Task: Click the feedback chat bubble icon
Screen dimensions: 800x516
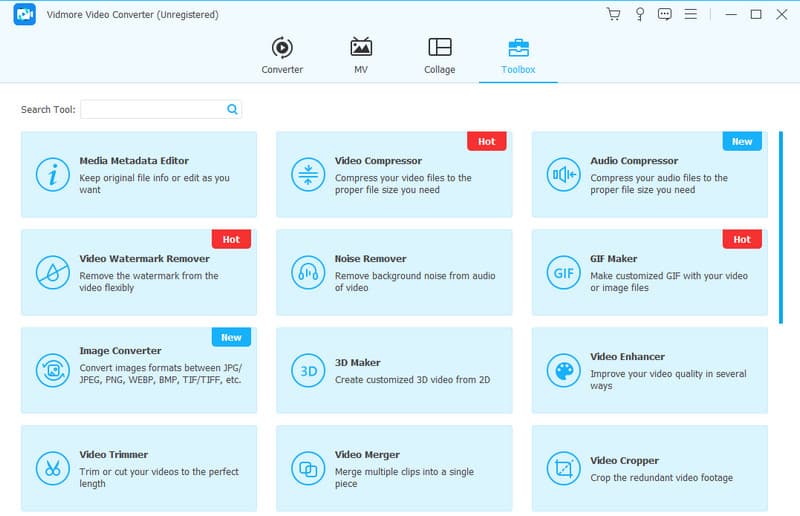Action: click(x=665, y=14)
